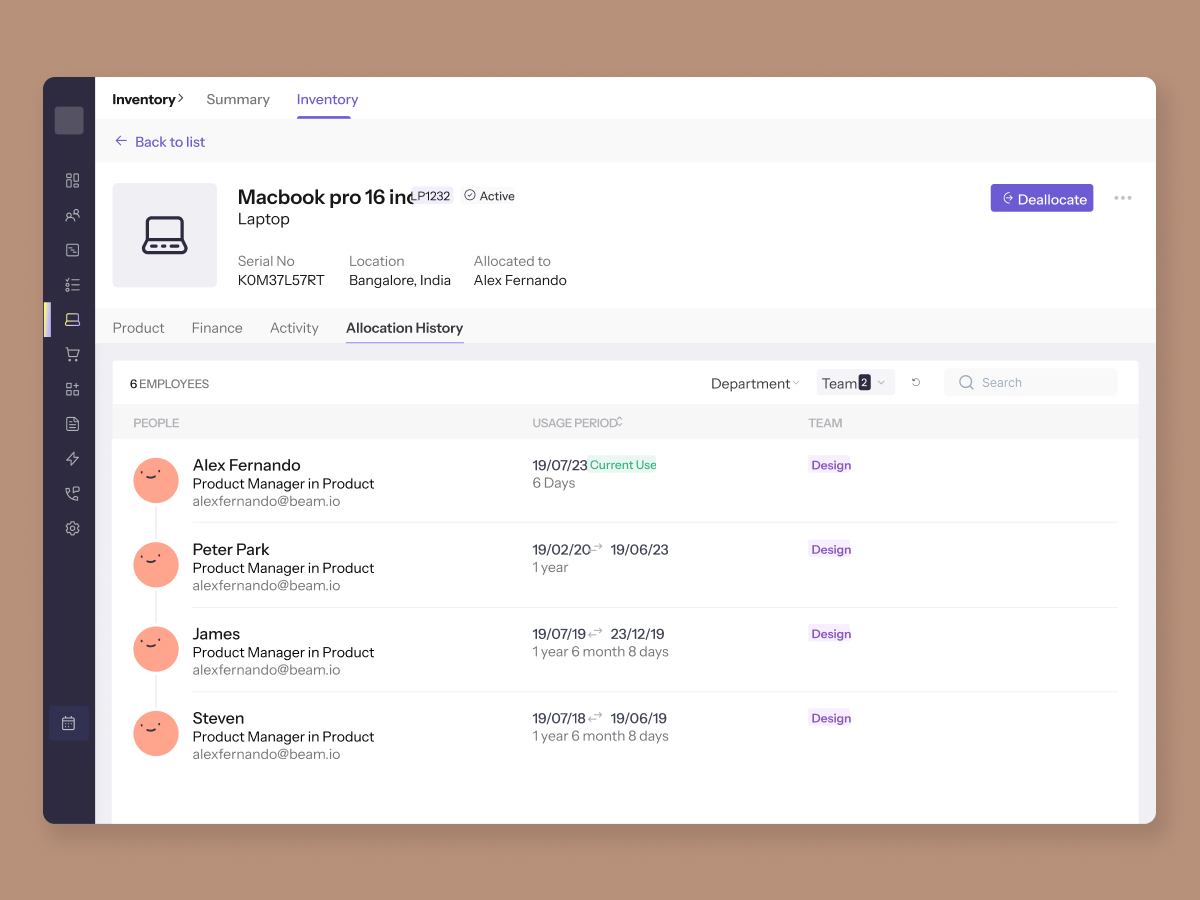Open the dashboard grid icon in sidebar
This screenshot has height=900, width=1200.
(x=72, y=181)
